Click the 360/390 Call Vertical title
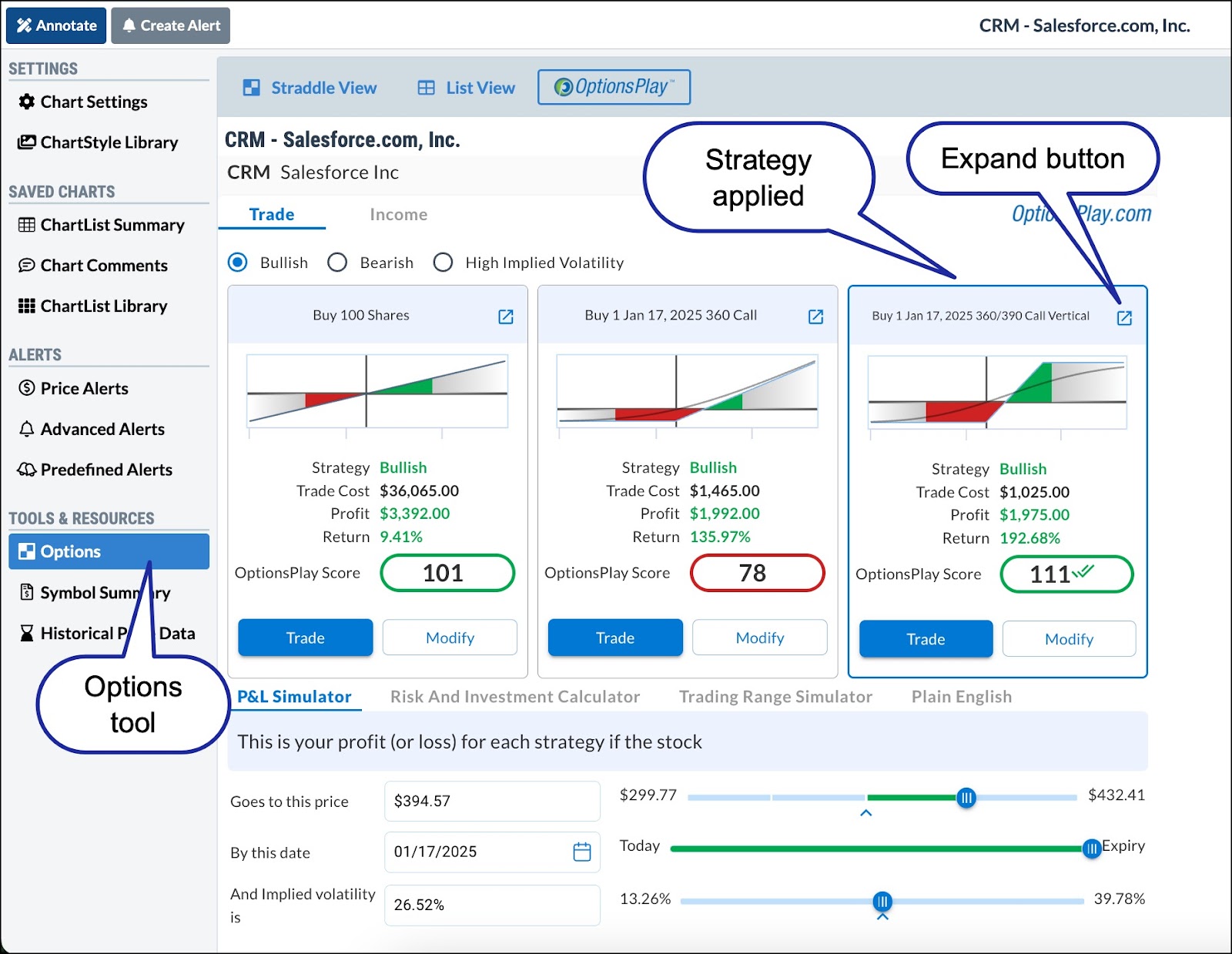 [980, 316]
